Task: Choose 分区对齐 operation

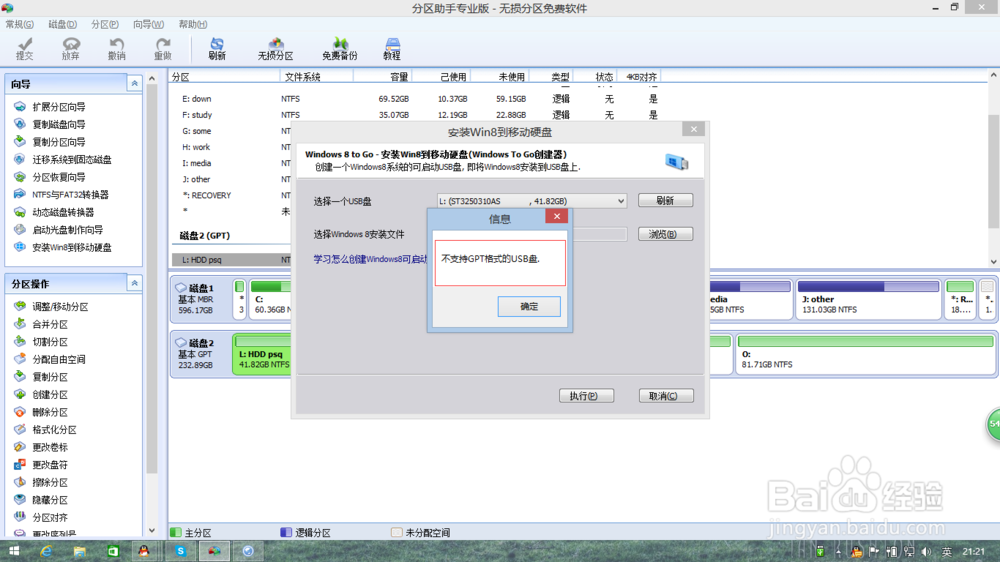Action: (x=50, y=517)
